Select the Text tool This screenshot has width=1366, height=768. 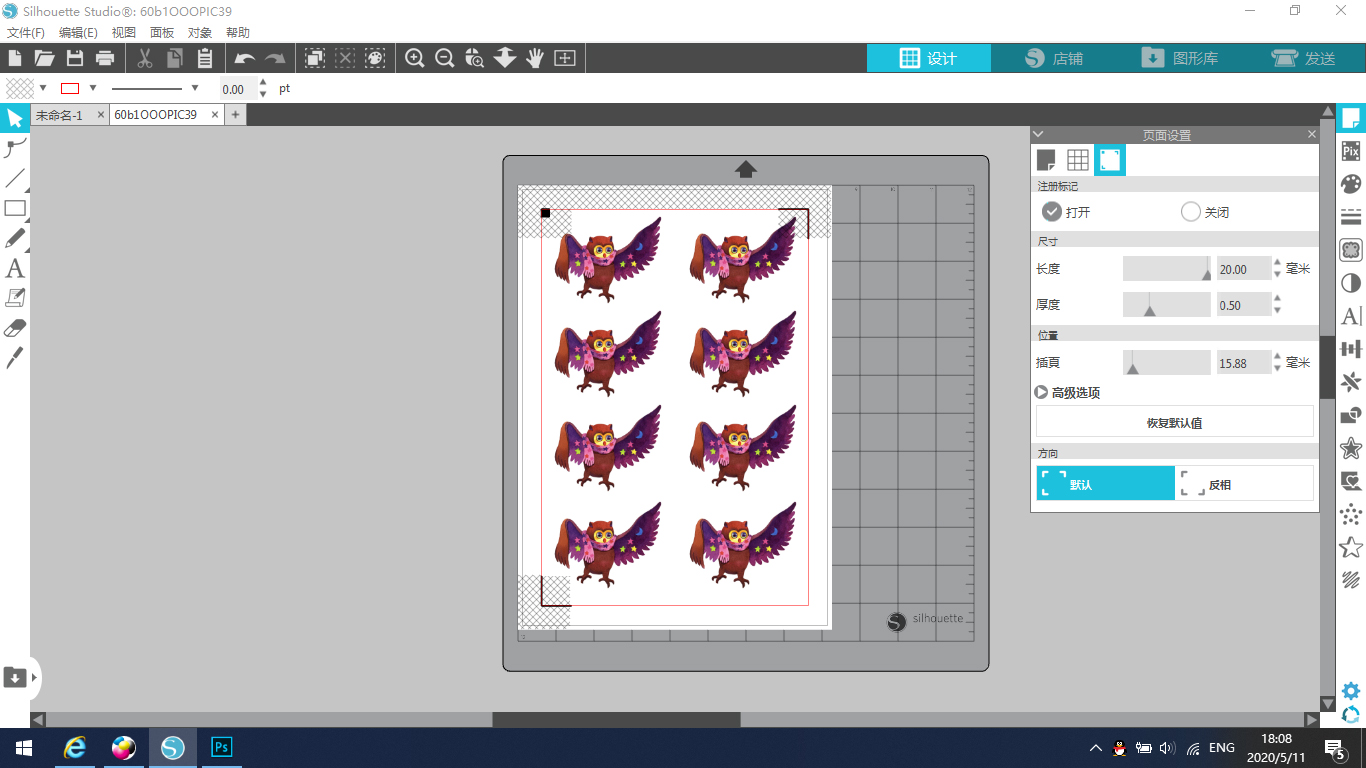(15, 268)
